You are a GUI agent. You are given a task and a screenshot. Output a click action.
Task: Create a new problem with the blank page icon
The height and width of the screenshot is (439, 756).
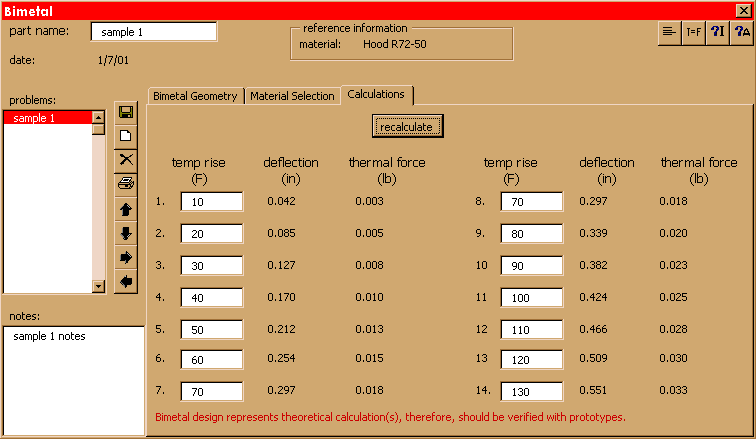[127, 136]
